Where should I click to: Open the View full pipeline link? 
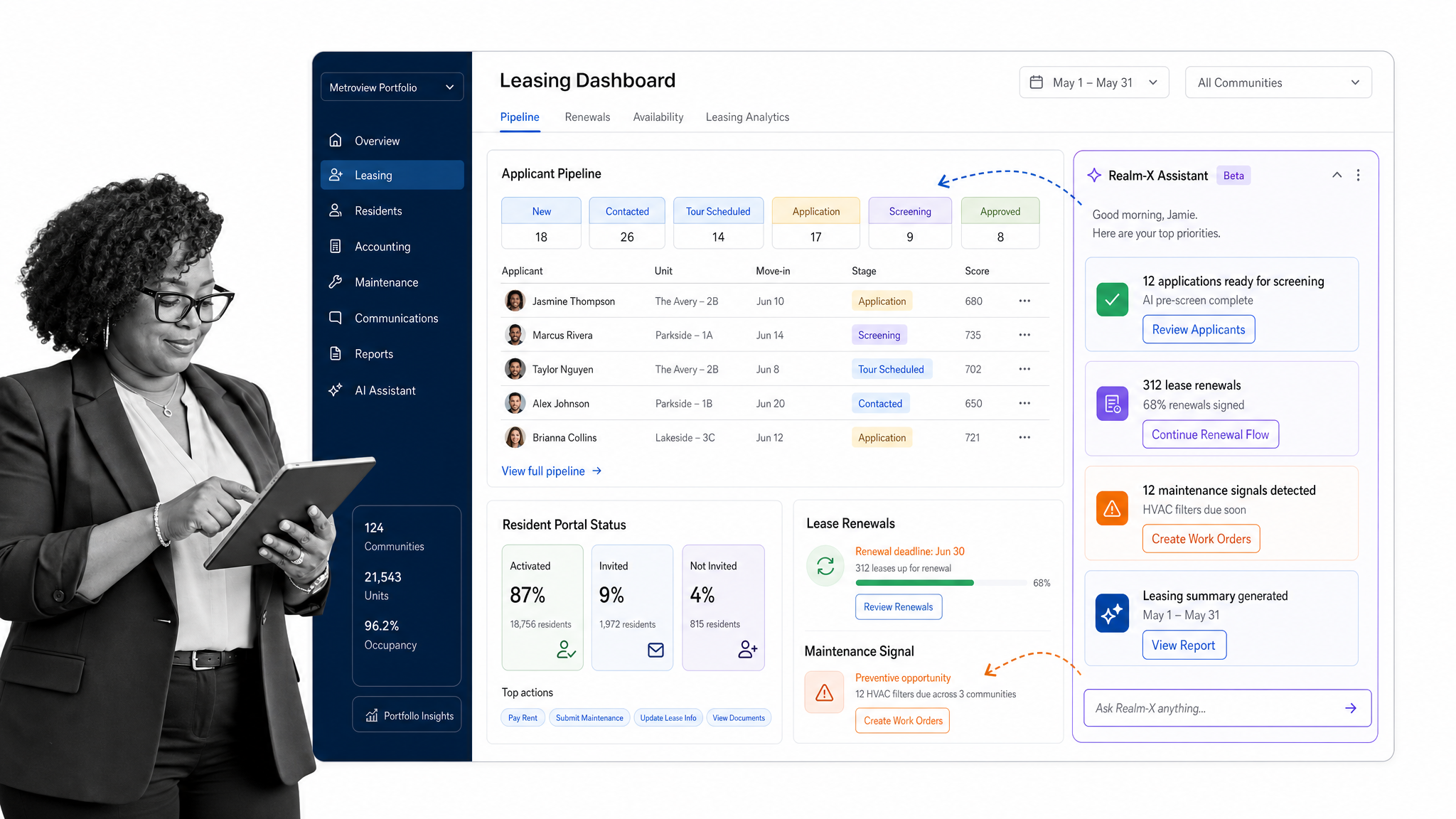point(552,471)
